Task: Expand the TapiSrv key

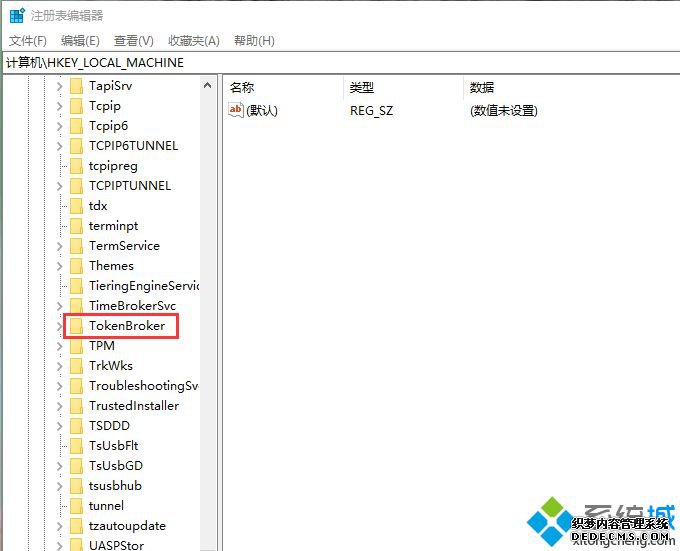Action: pos(59,86)
